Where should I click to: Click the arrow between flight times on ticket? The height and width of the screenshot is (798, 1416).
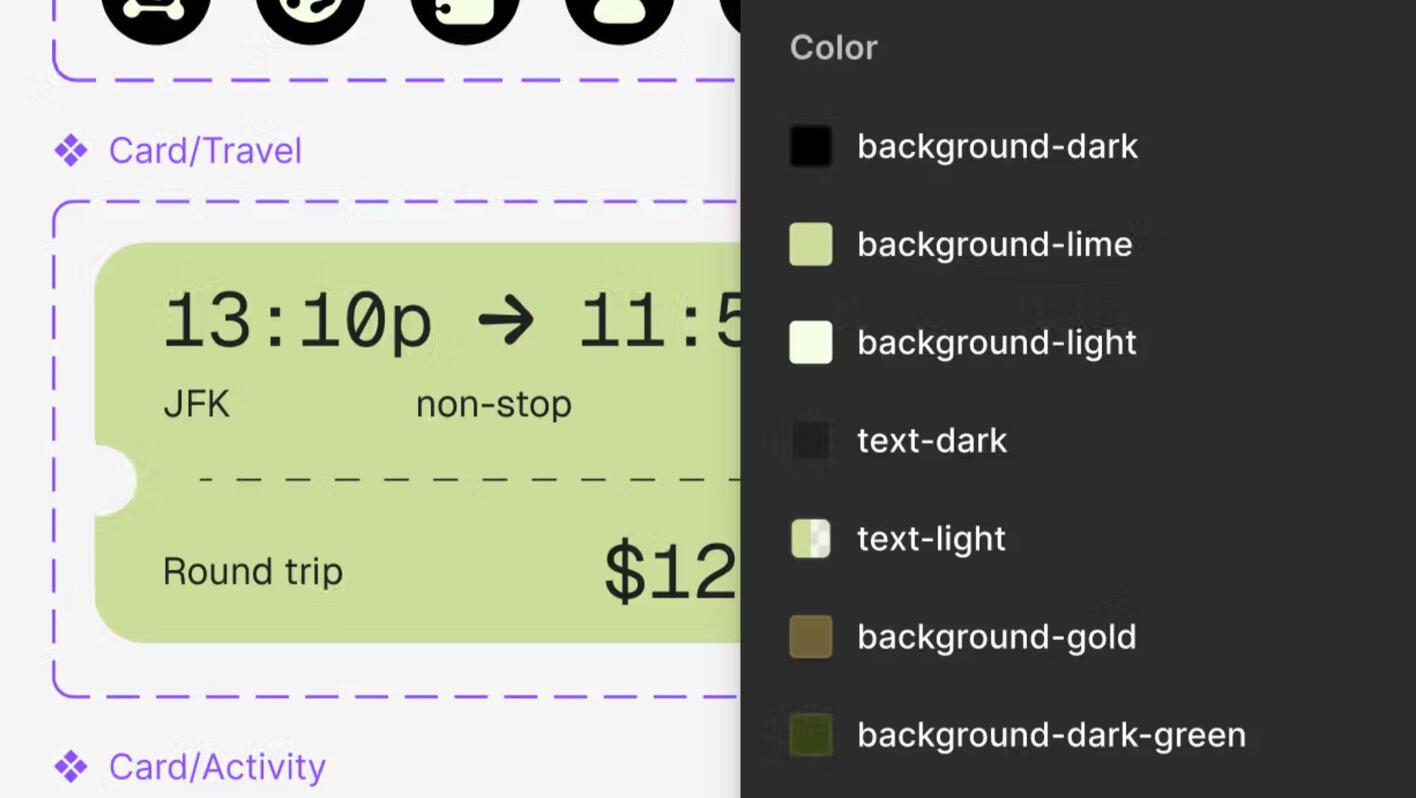[x=506, y=321]
